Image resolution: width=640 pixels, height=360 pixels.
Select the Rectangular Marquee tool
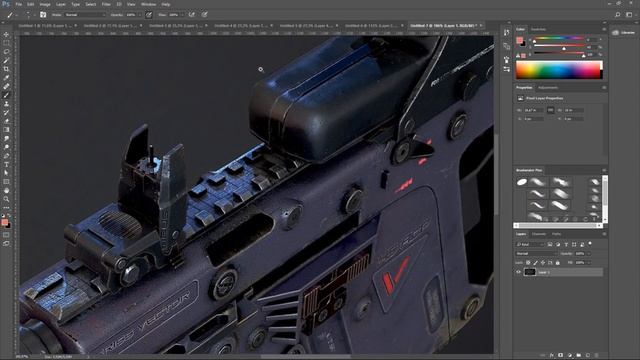6,43
